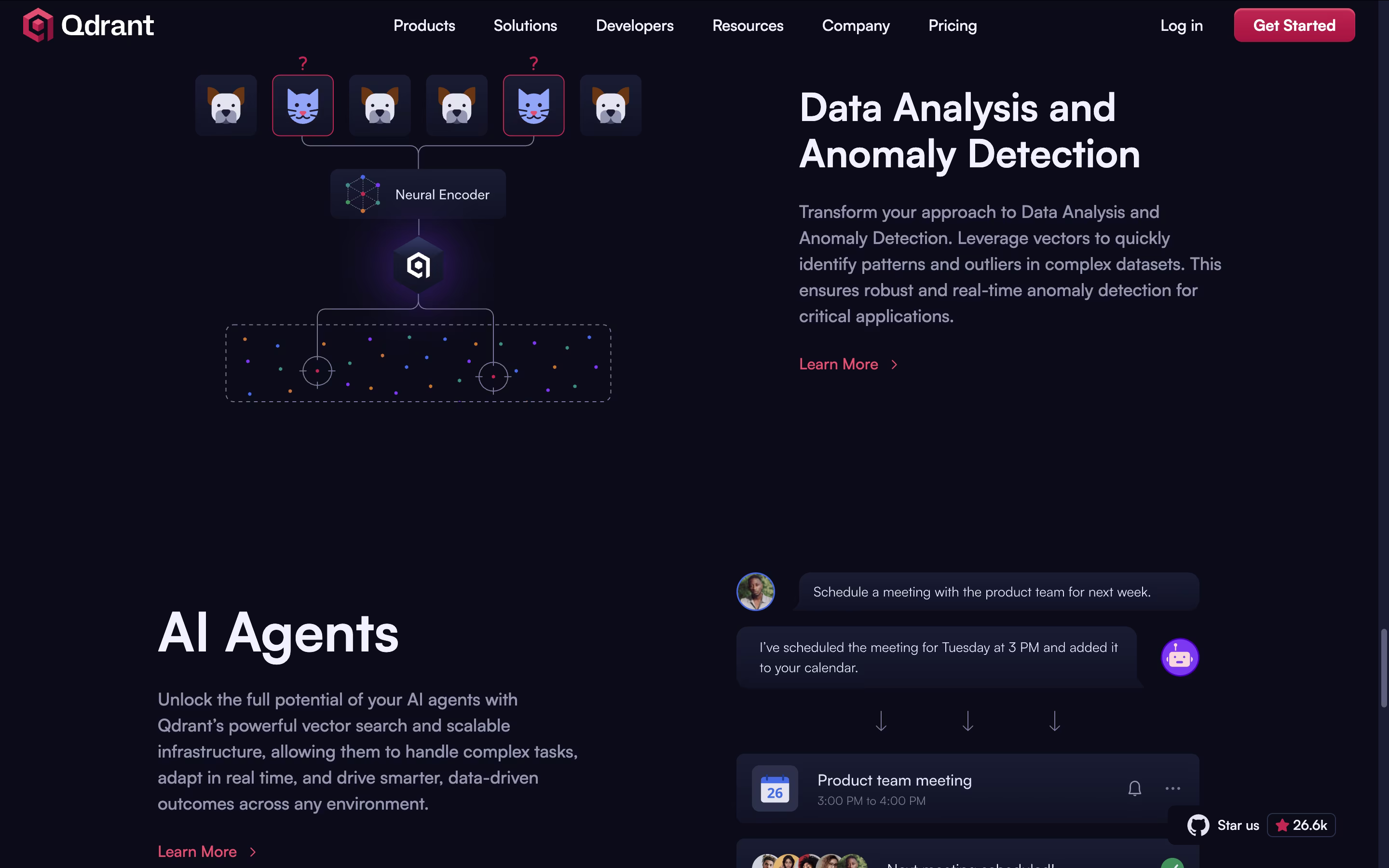
Task: Click the user profile photo avatar
Action: [755, 591]
